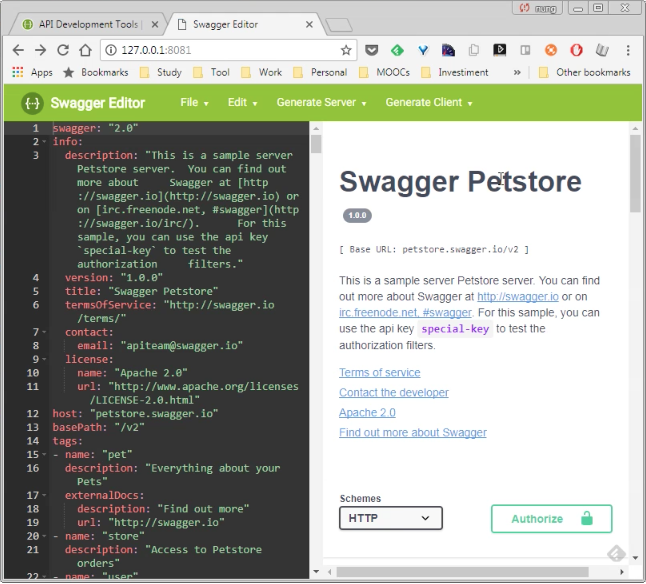This screenshot has height=584, width=646.
Task: Reload the current page
Action: 63,50
